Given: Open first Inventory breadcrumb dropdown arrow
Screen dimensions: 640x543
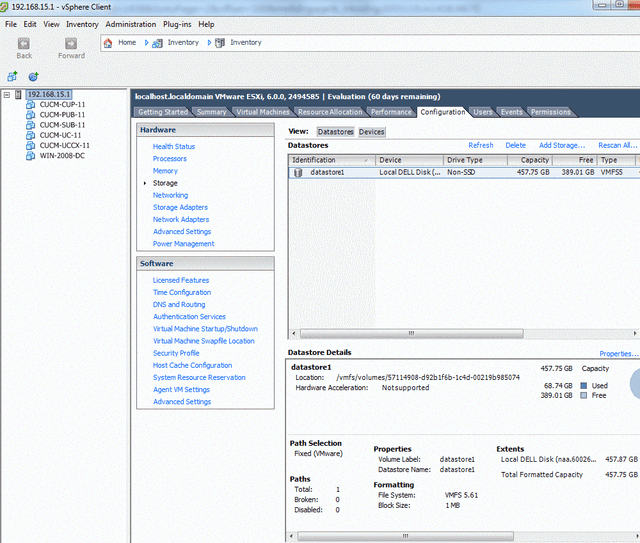Looking at the screenshot, I should tap(147, 43).
